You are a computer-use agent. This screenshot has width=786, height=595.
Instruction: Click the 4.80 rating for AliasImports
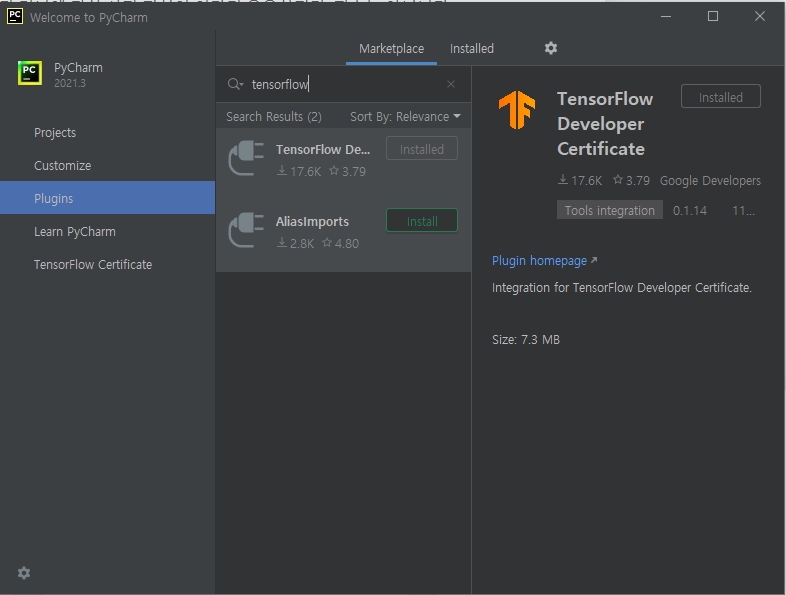pos(347,244)
